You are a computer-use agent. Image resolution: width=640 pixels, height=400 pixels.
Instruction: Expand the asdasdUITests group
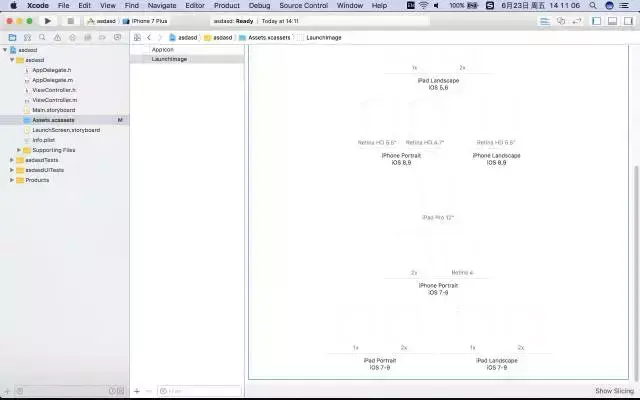(12, 170)
